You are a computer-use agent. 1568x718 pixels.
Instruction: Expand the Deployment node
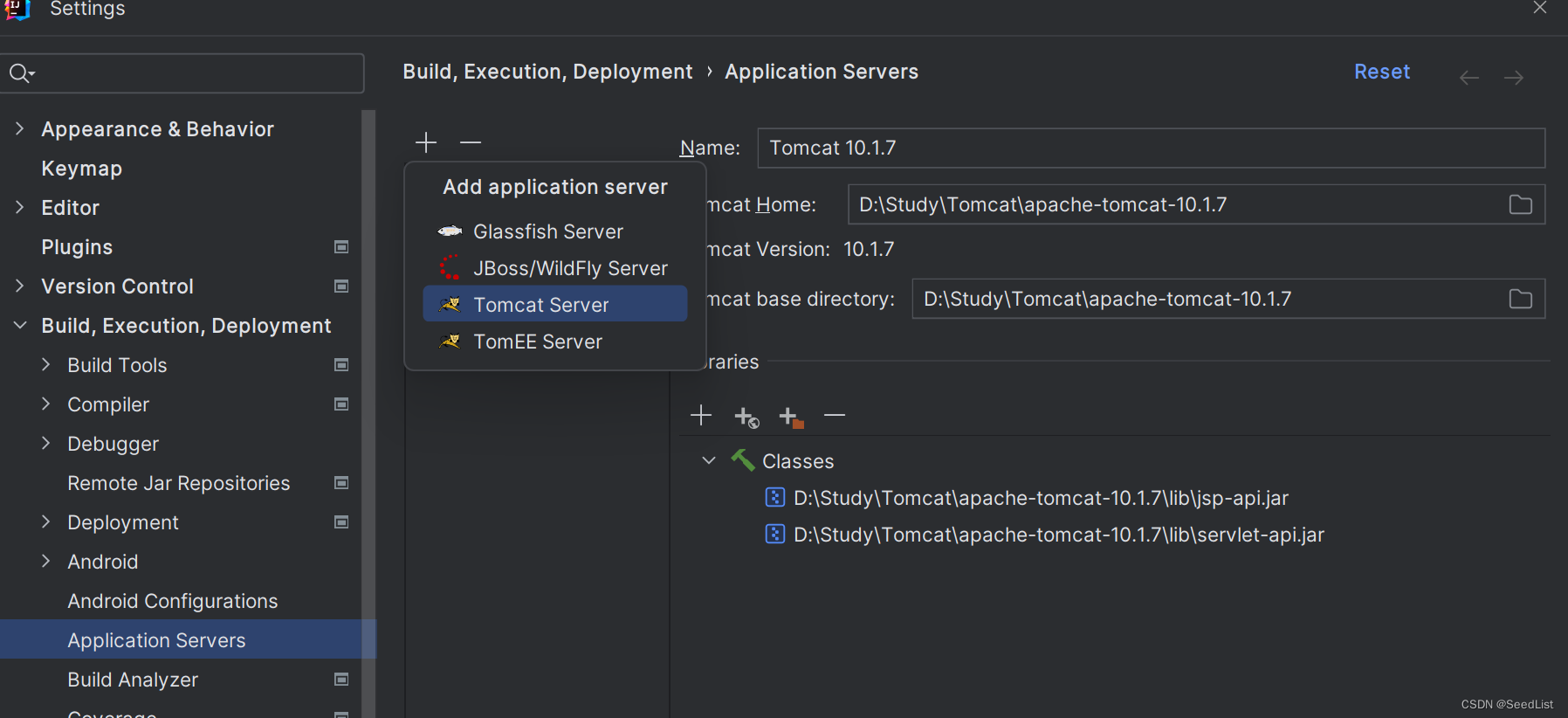[x=45, y=521]
